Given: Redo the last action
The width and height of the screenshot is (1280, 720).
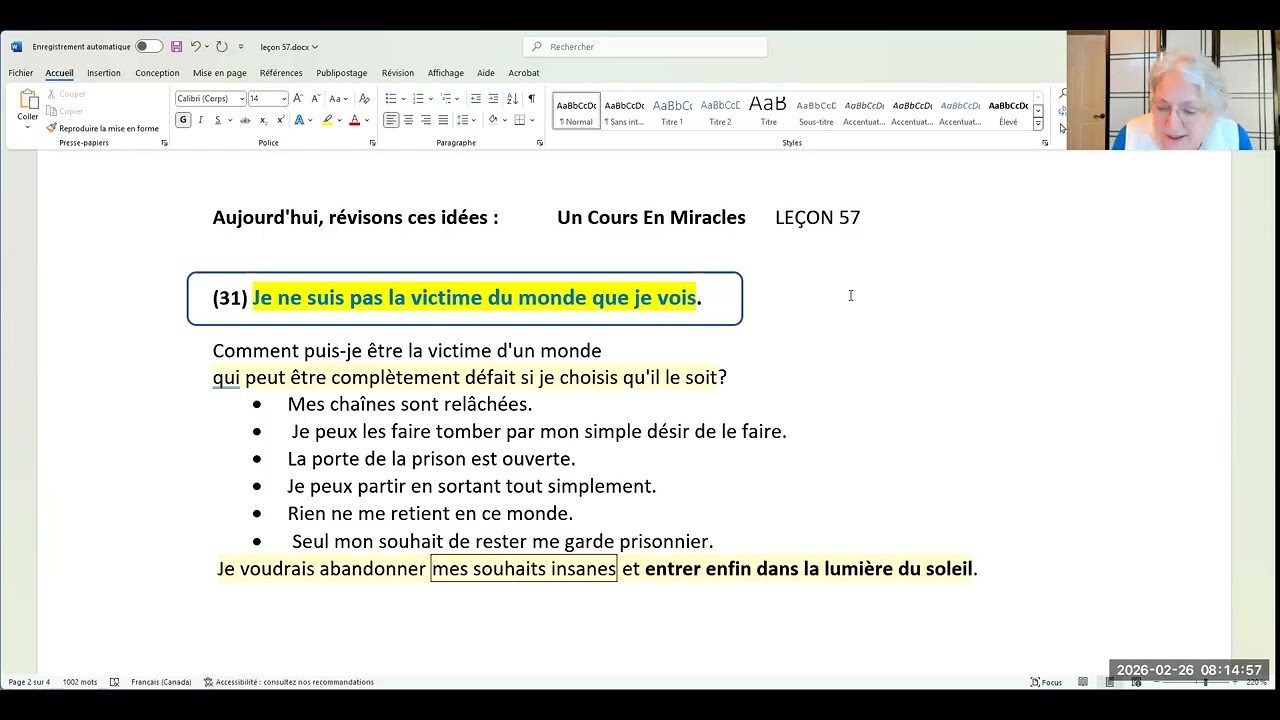Looking at the screenshot, I should coord(222,47).
